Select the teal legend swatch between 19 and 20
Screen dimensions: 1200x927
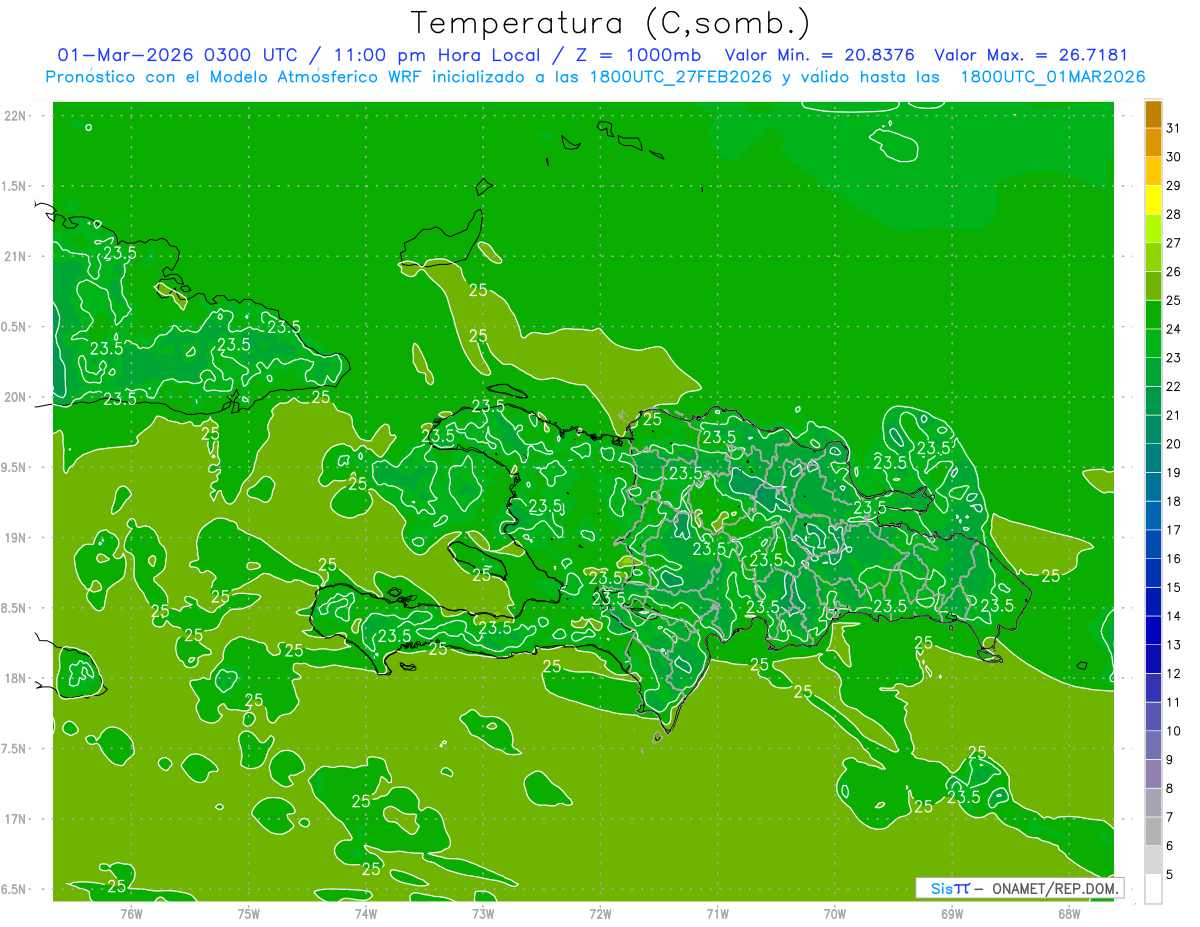(1153, 458)
